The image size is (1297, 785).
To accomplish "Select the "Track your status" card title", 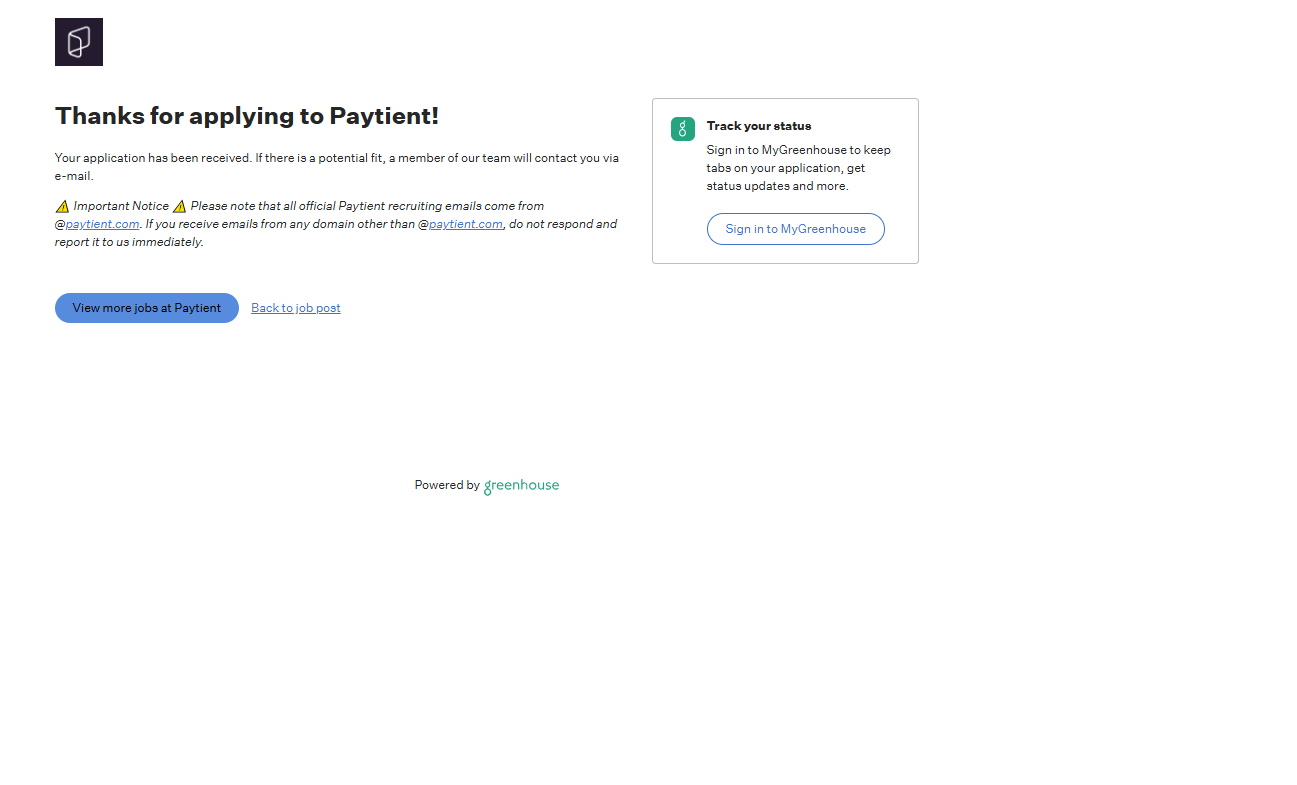I will click(x=758, y=126).
